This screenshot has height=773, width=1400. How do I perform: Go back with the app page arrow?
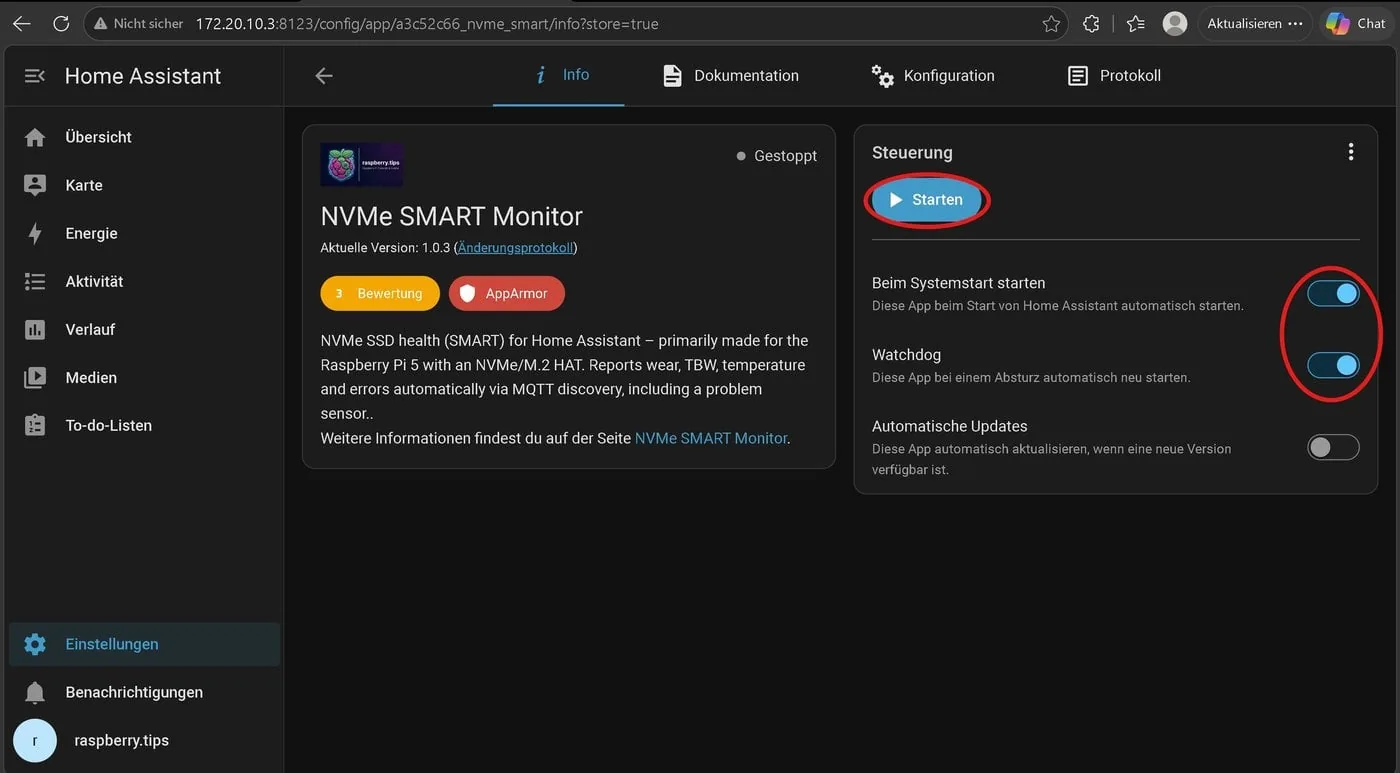[323, 76]
